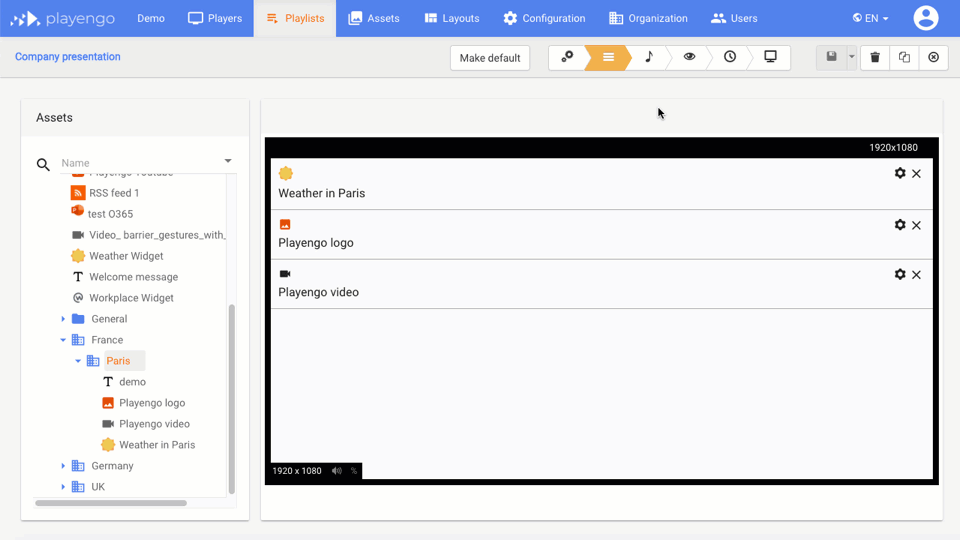Select the Weather Widget asset
Screen dimensions: 960x540
point(117,256)
